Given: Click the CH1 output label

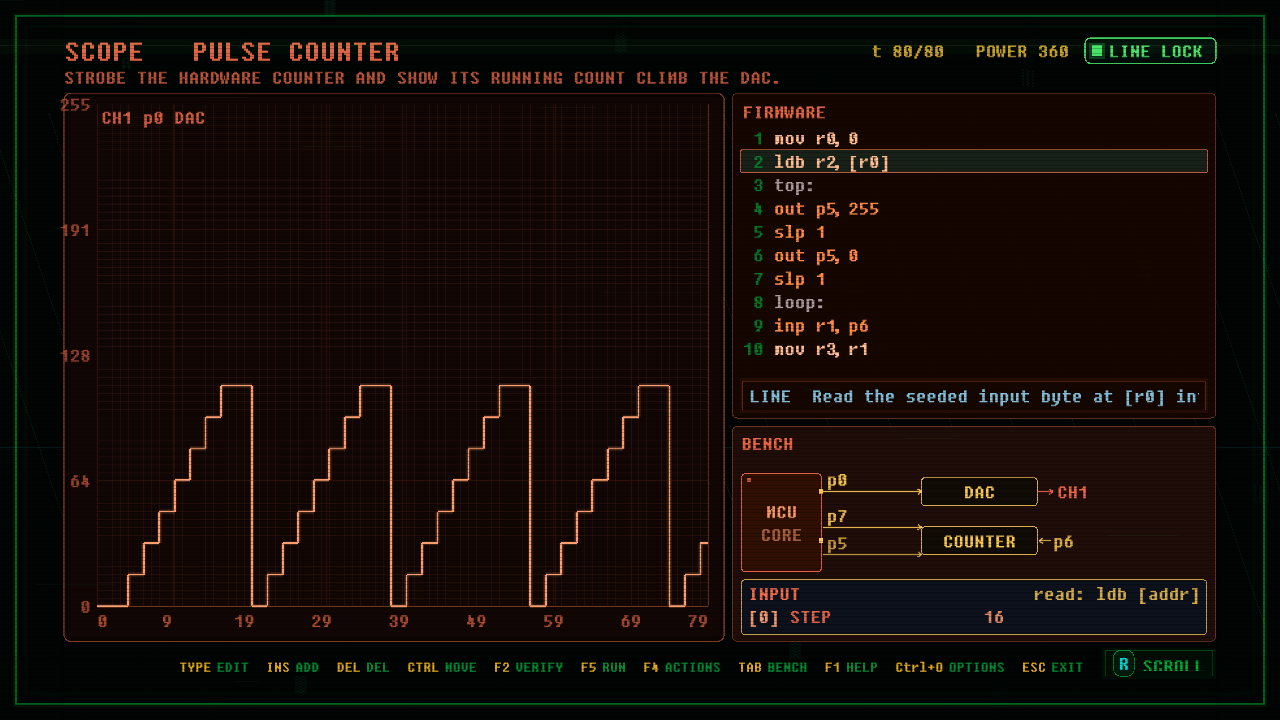Looking at the screenshot, I should pyautogui.click(x=1072, y=492).
